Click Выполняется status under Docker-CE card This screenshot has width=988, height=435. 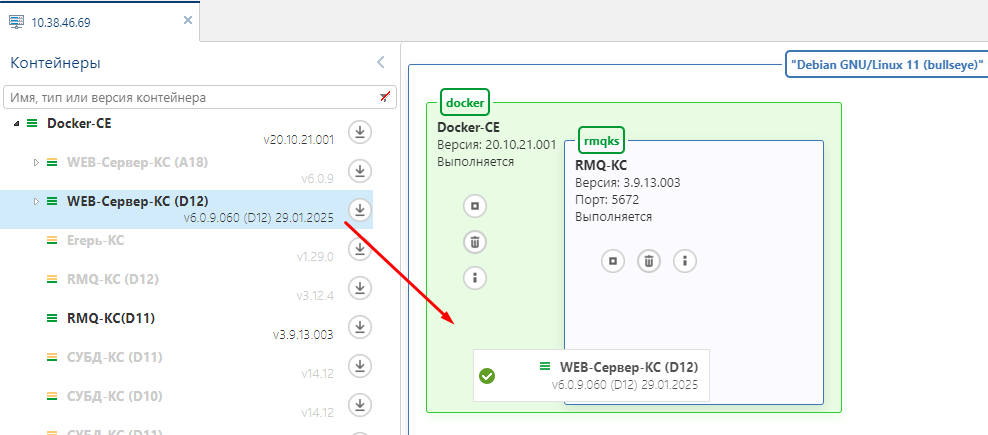(x=476, y=161)
